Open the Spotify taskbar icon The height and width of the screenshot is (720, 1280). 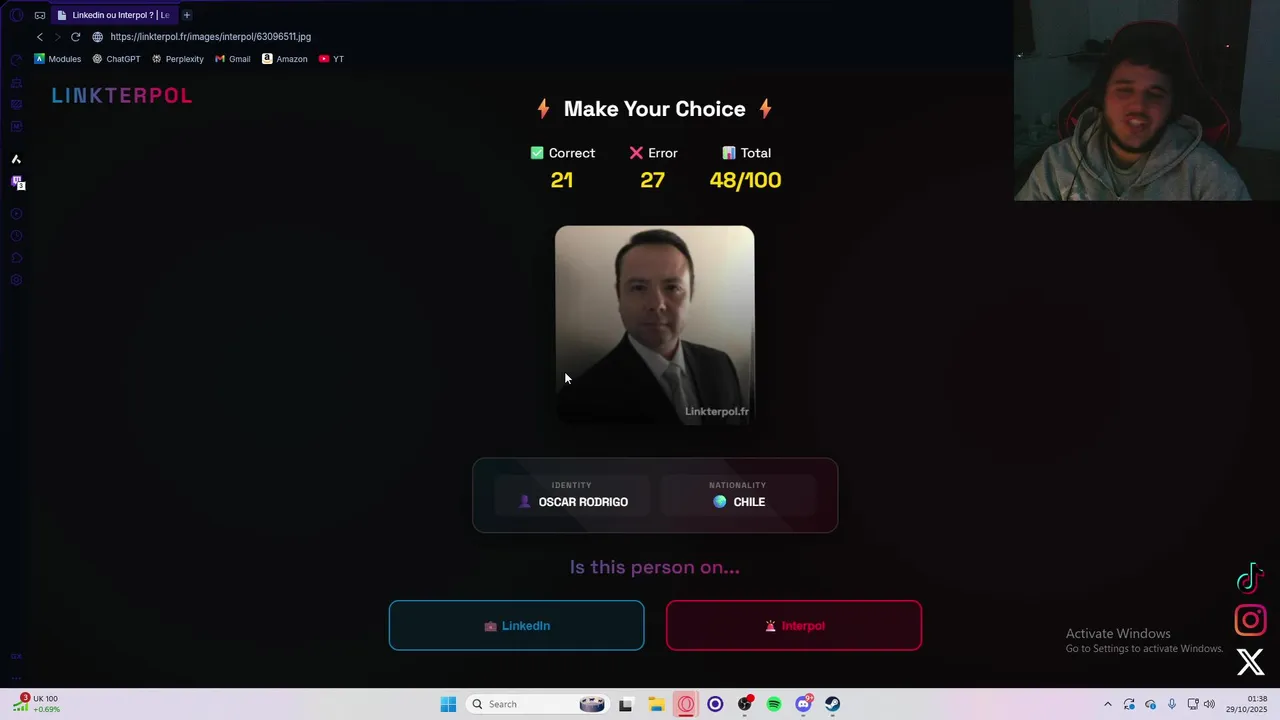coord(774,704)
